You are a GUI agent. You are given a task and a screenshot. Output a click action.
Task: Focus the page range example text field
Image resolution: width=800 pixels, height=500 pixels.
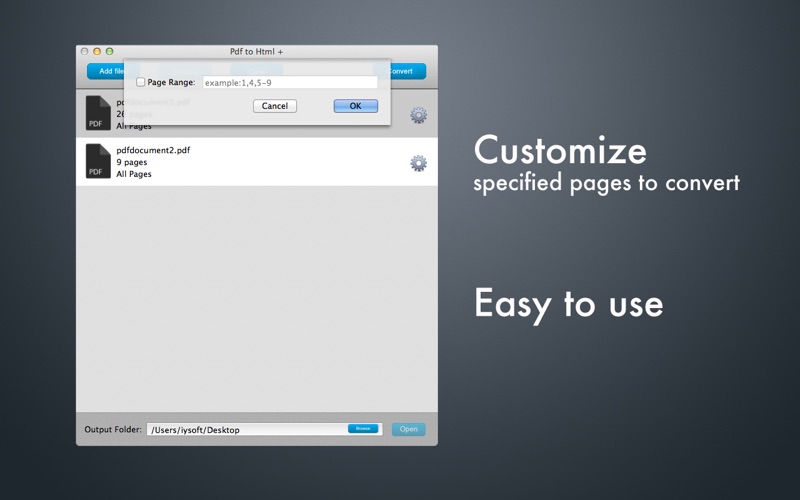pos(290,82)
